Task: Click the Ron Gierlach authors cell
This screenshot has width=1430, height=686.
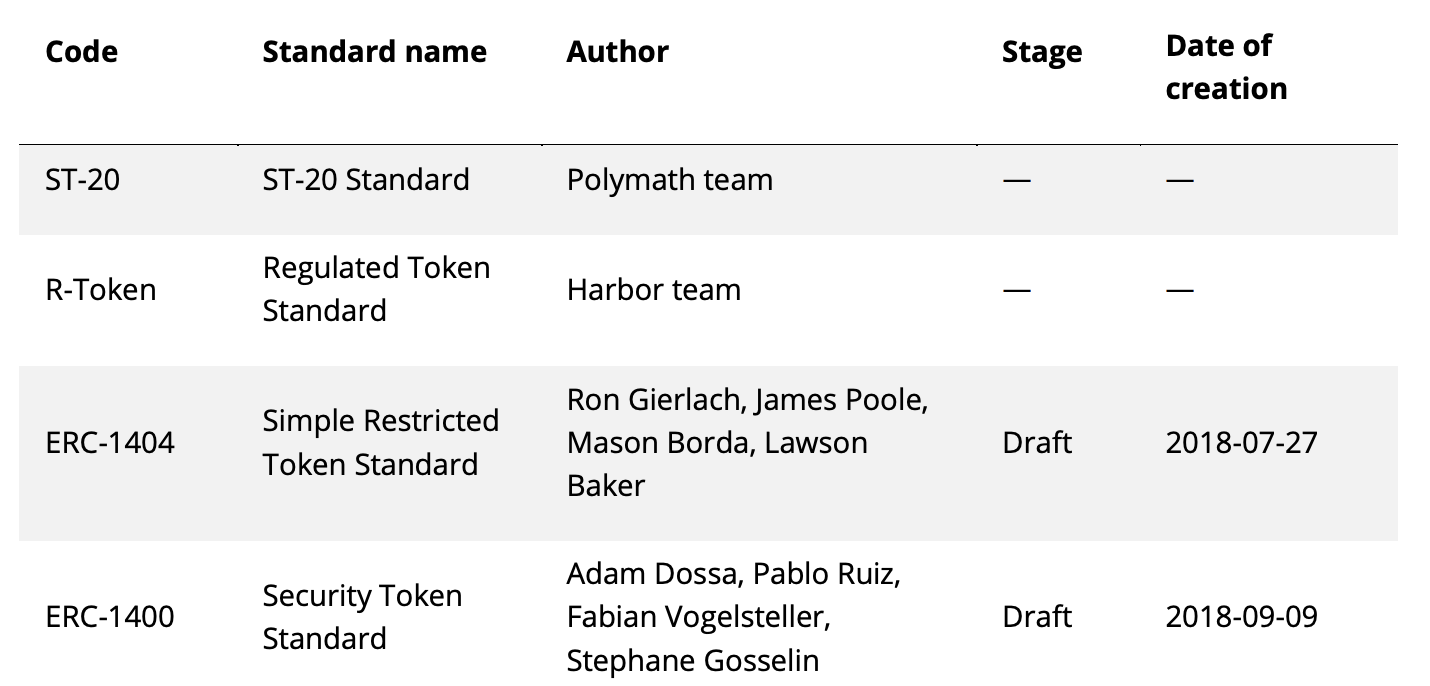Action: (x=747, y=442)
